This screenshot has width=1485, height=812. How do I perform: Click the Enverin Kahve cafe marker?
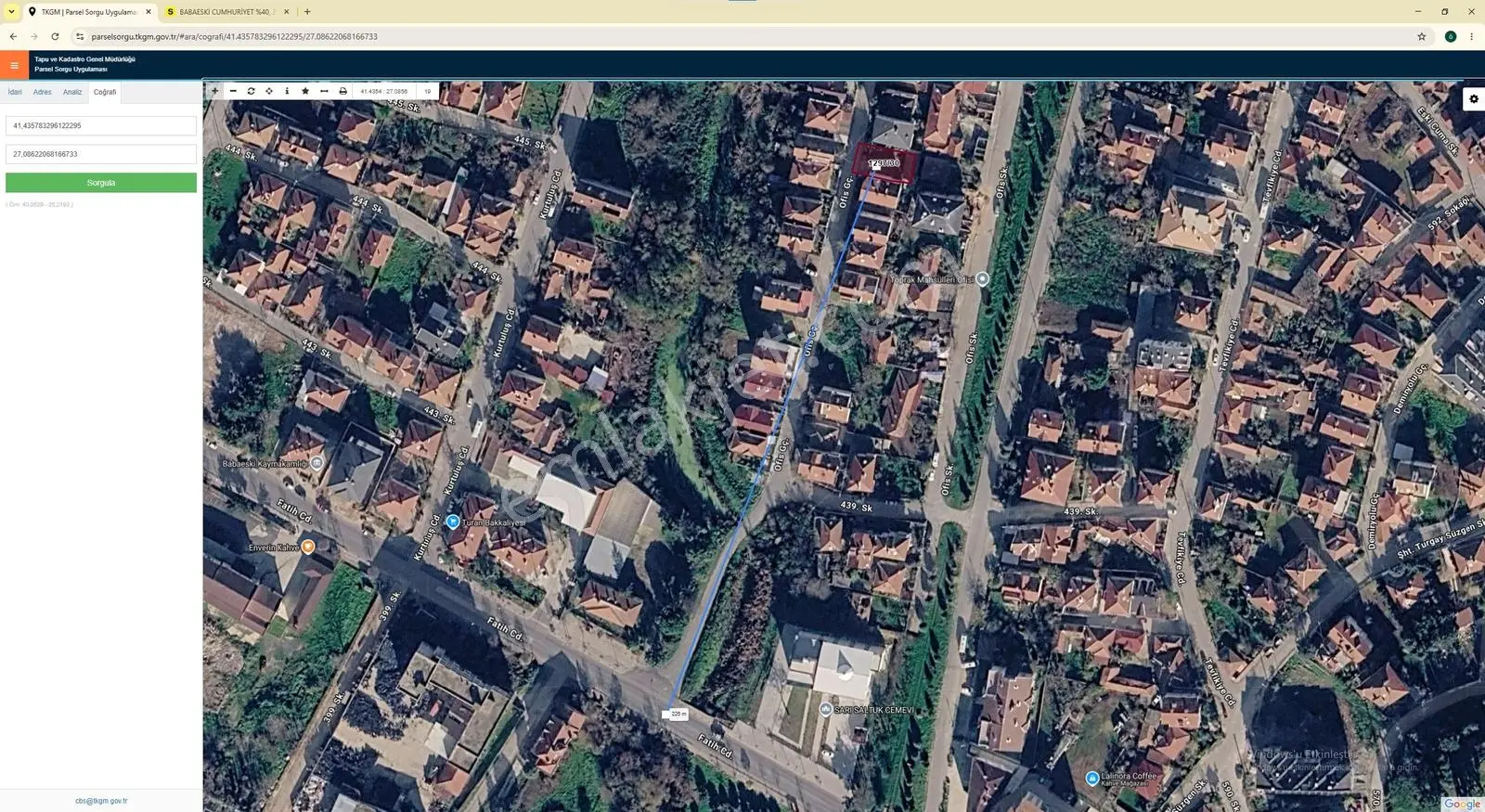308,547
